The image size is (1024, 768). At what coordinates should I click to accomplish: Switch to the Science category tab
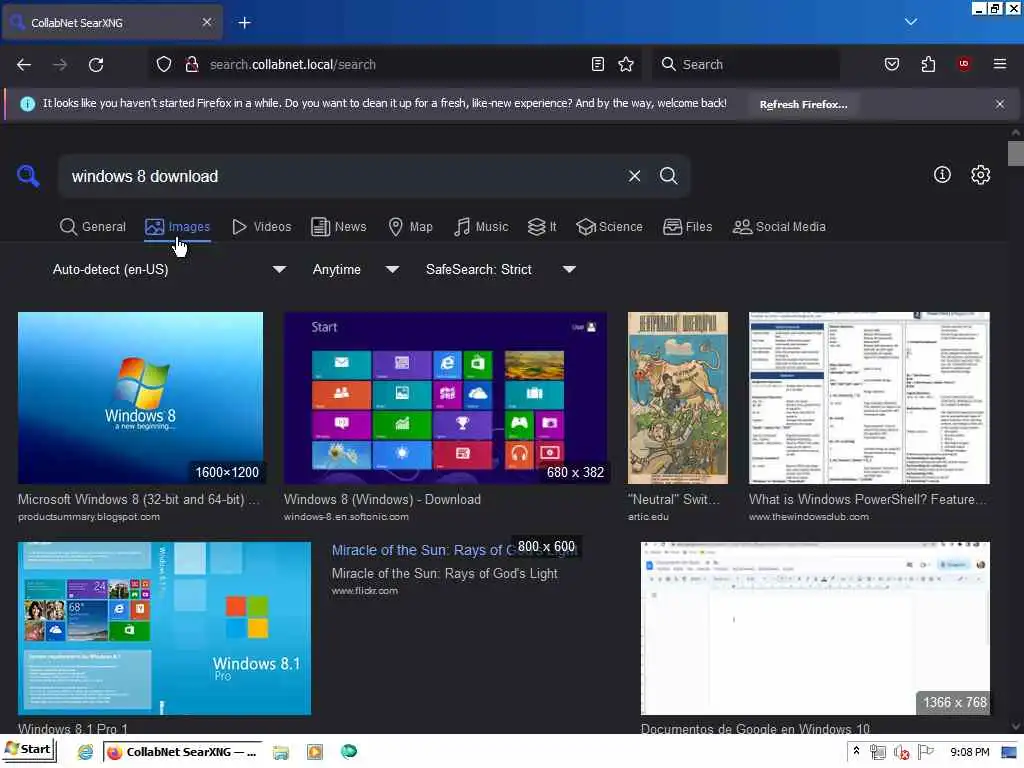point(610,227)
